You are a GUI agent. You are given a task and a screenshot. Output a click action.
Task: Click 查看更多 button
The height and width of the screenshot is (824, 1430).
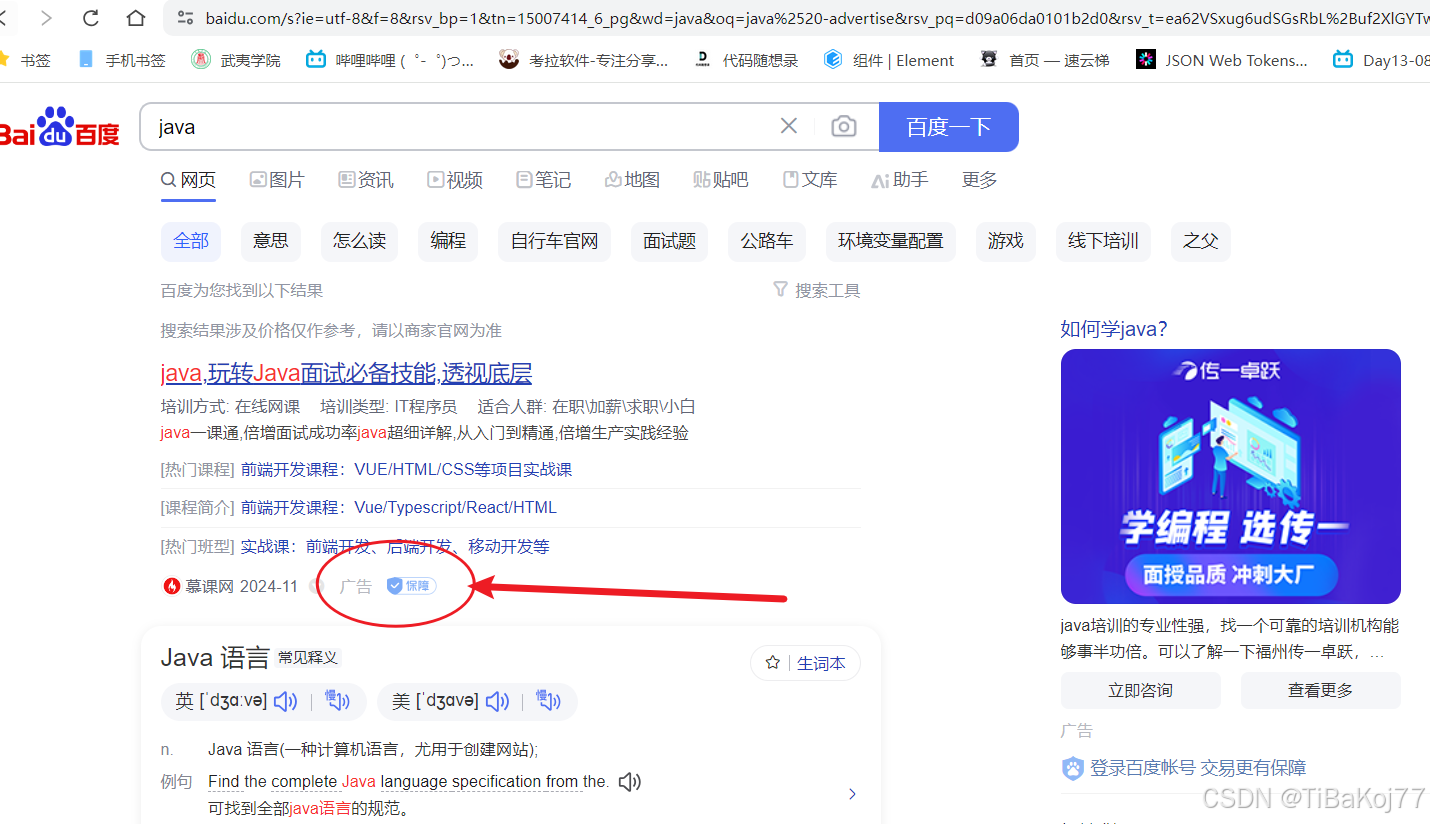click(x=1320, y=690)
